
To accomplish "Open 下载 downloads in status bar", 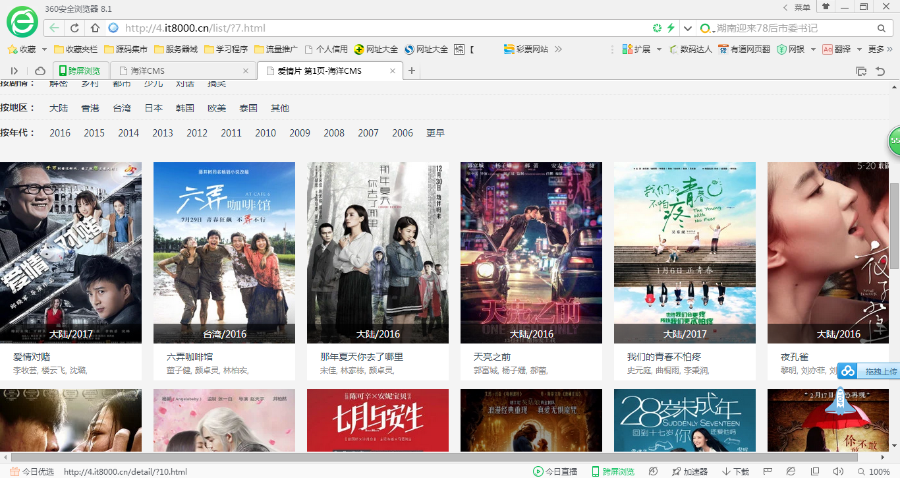I will point(736,471).
